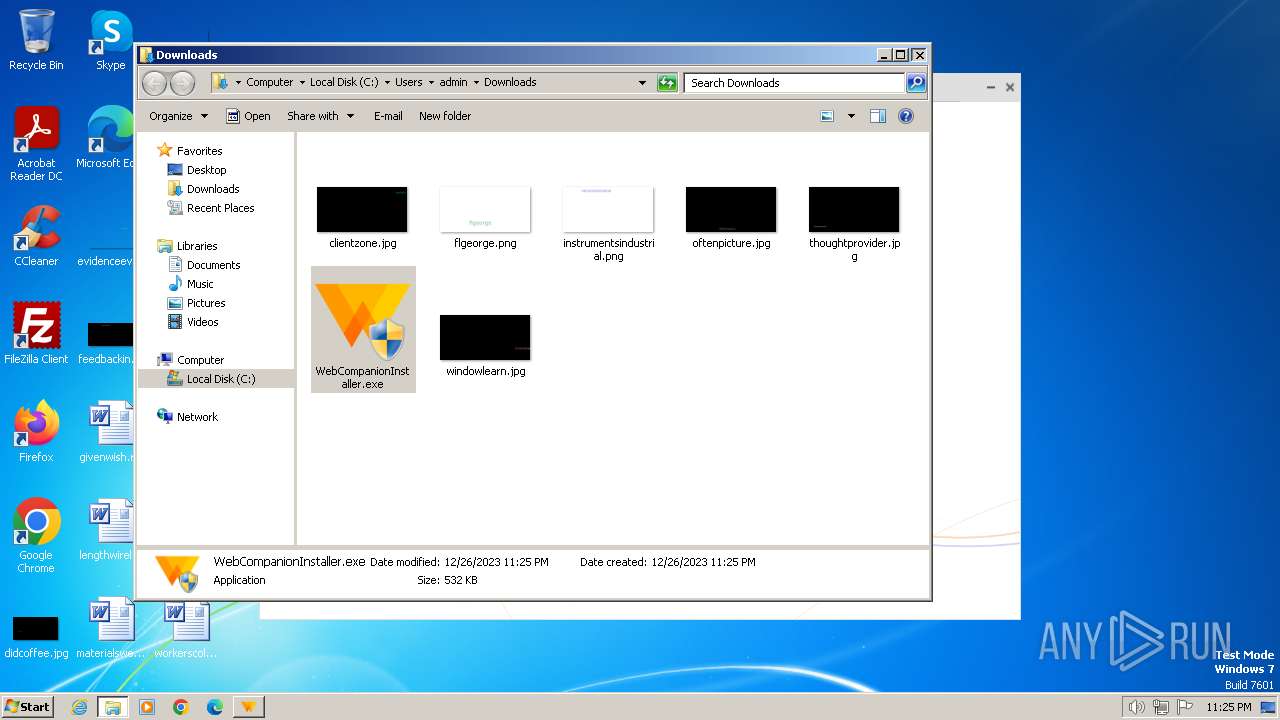The width and height of the screenshot is (1280, 720).
Task: Select Local Disk (C:) in navigation pane
Action: pyautogui.click(x=216, y=379)
